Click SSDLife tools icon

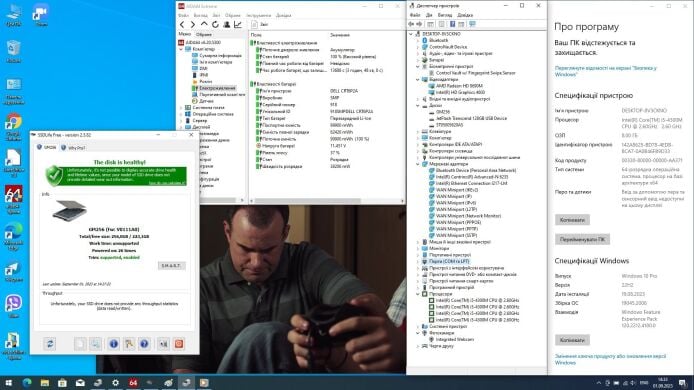click(x=129, y=344)
